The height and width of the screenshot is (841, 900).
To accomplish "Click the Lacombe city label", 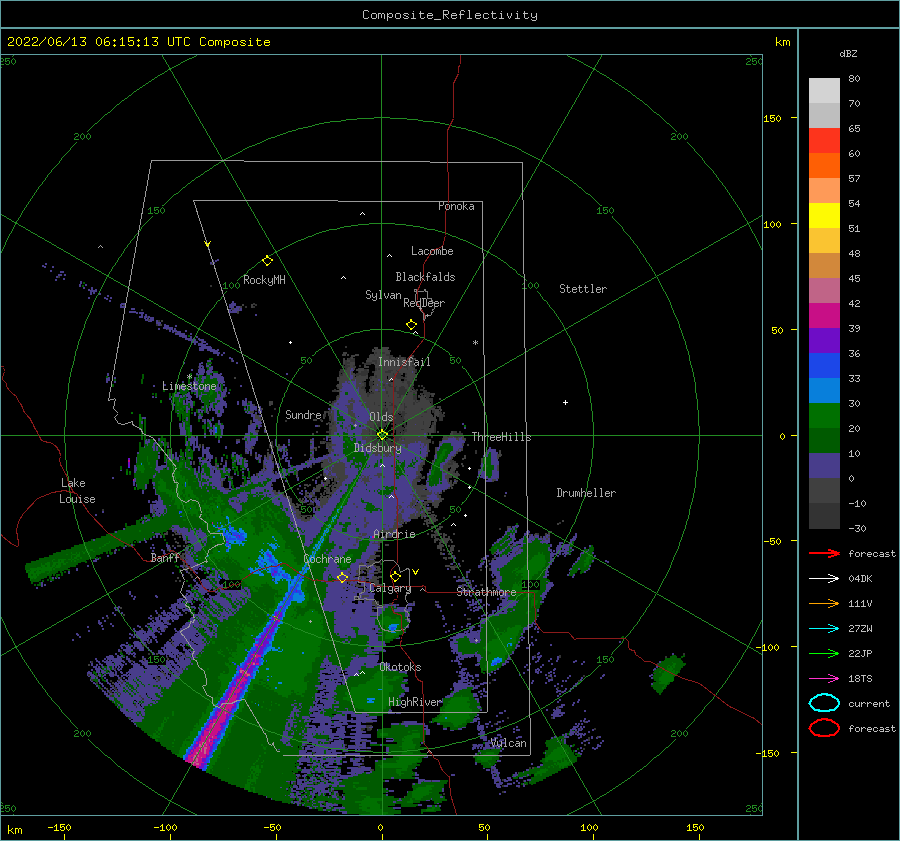I will [432, 251].
